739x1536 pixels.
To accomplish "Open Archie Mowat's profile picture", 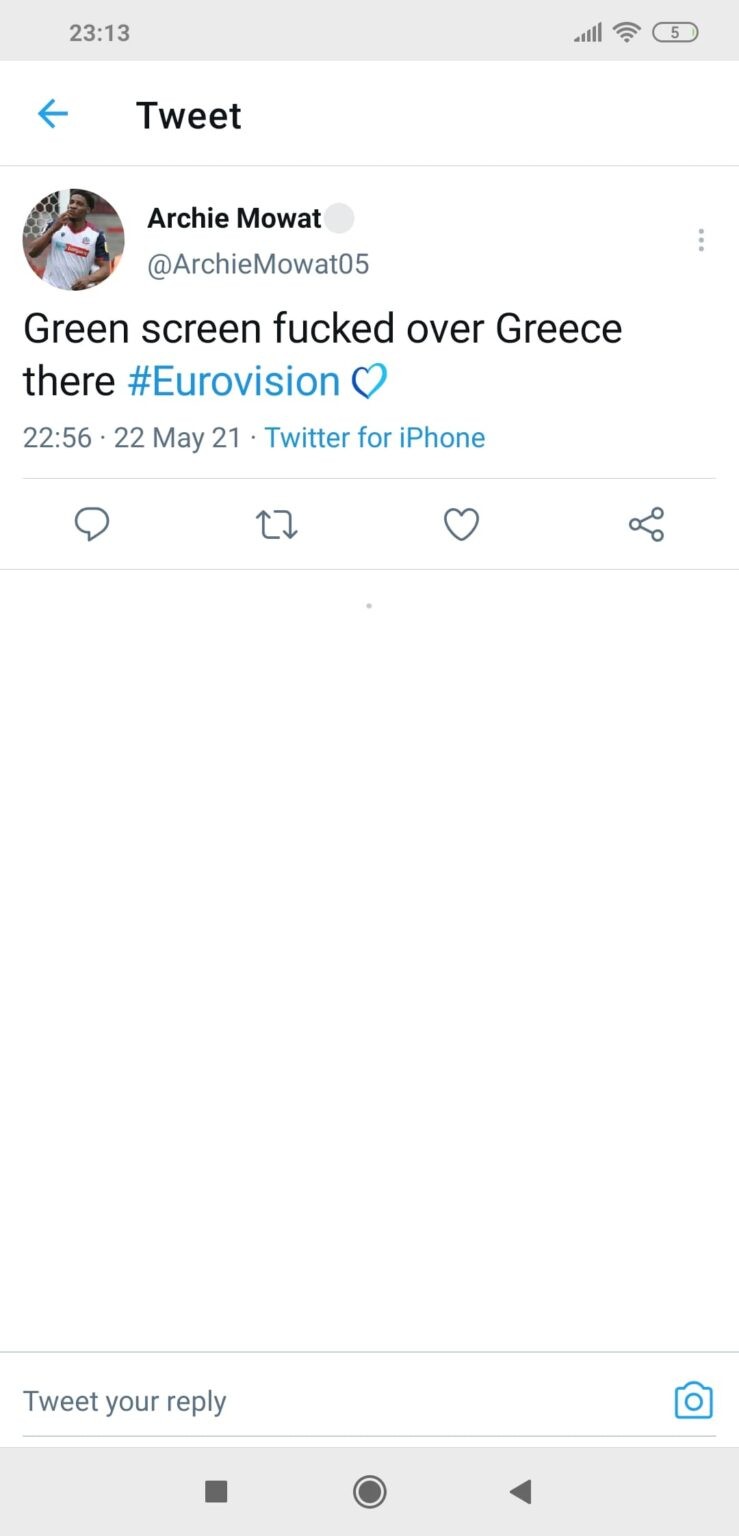I will 74,240.
